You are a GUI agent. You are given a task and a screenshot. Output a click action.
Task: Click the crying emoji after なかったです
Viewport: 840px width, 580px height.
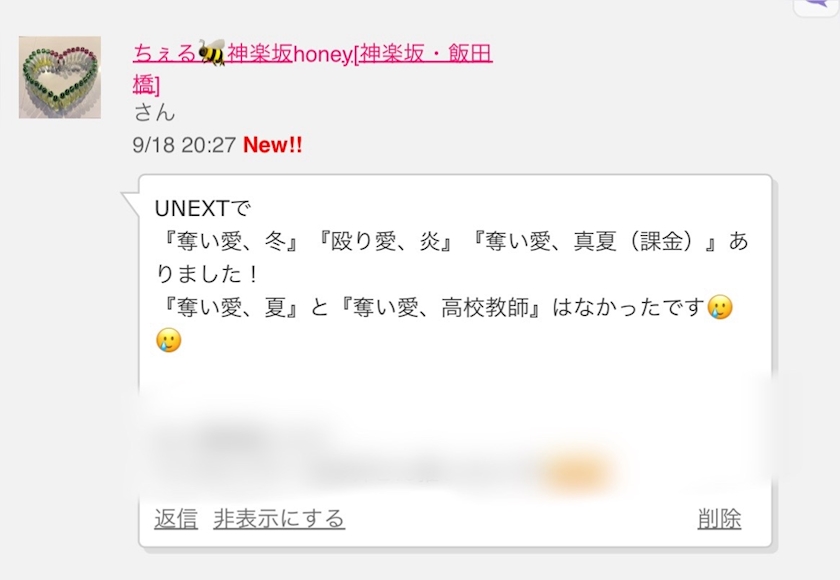click(x=719, y=307)
